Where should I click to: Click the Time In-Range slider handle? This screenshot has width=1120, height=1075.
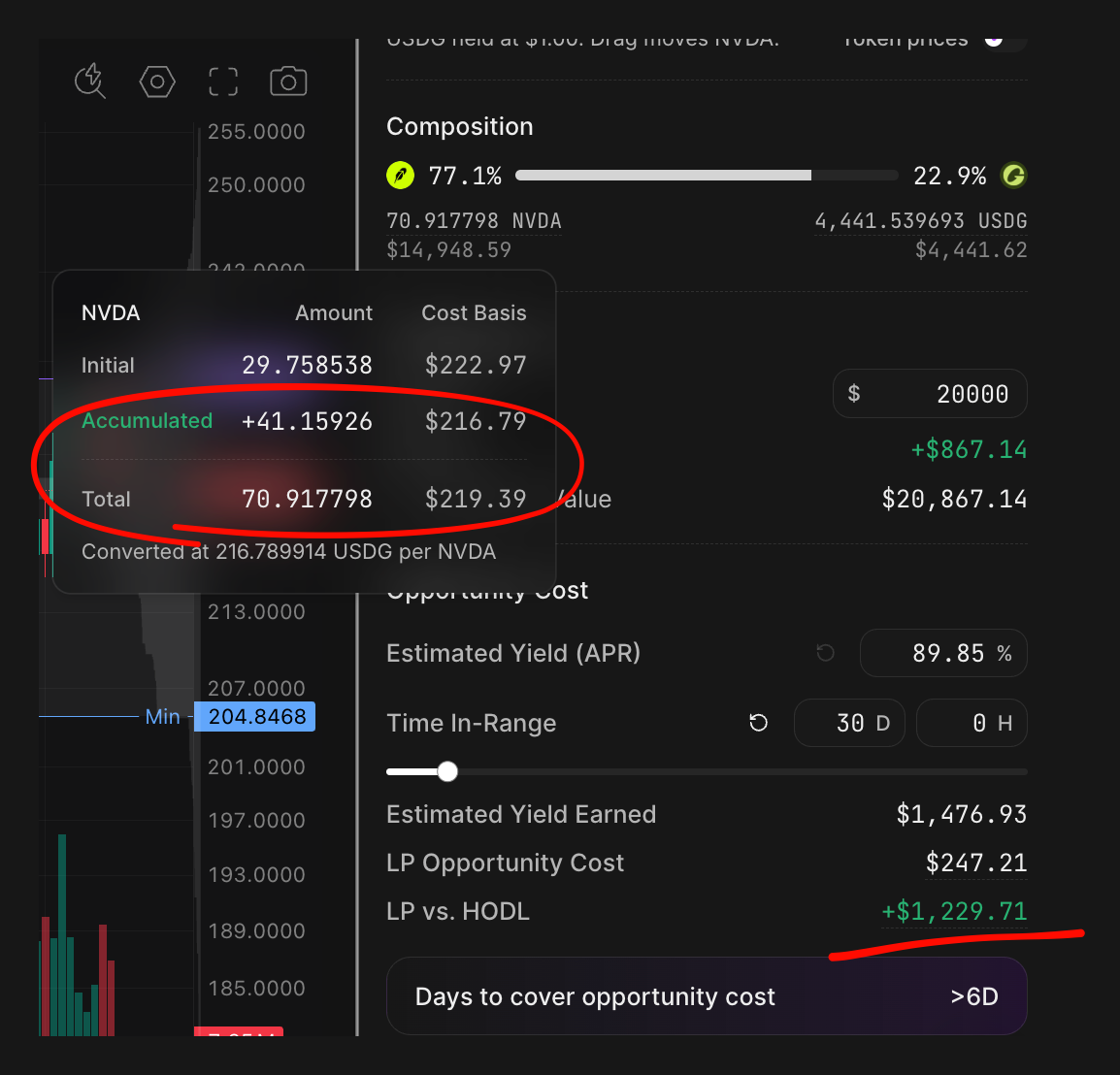(447, 771)
